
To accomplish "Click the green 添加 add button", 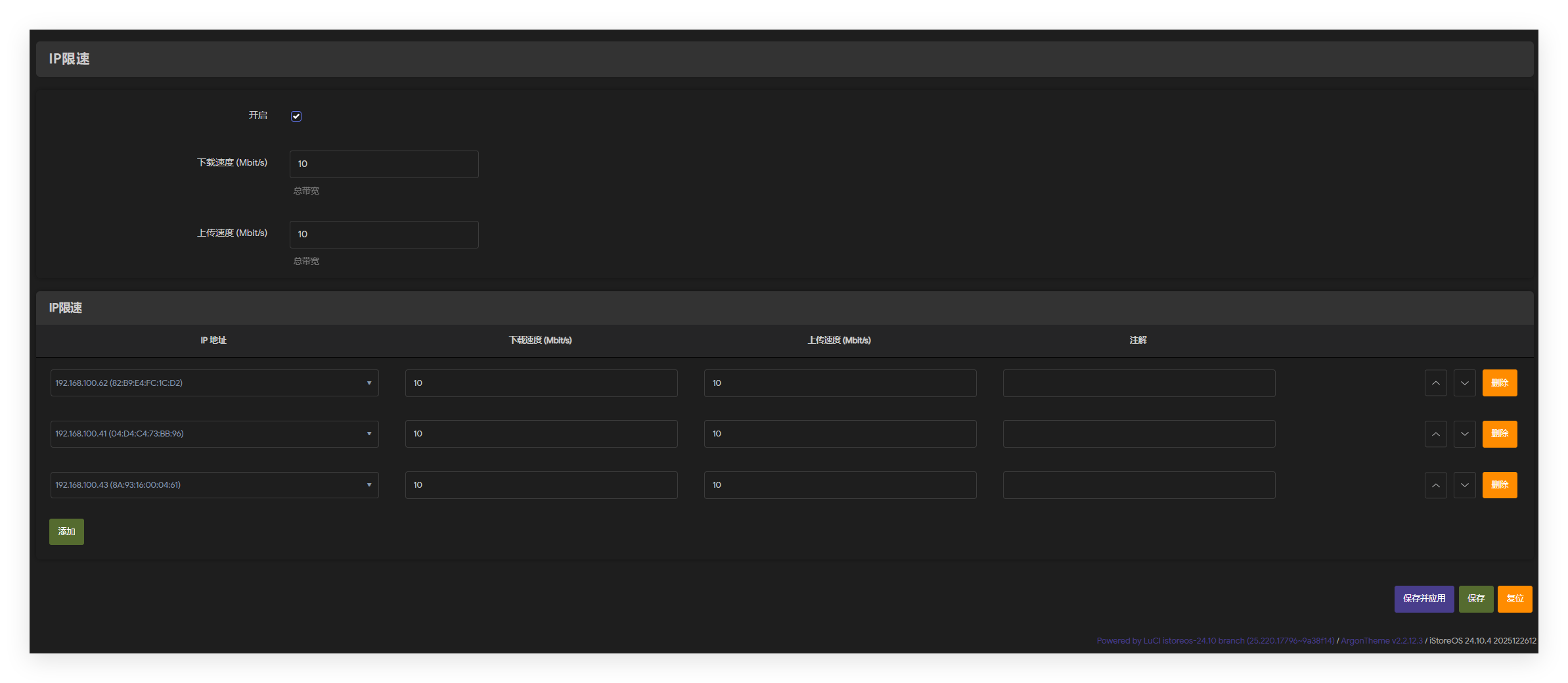I will point(66,532).
